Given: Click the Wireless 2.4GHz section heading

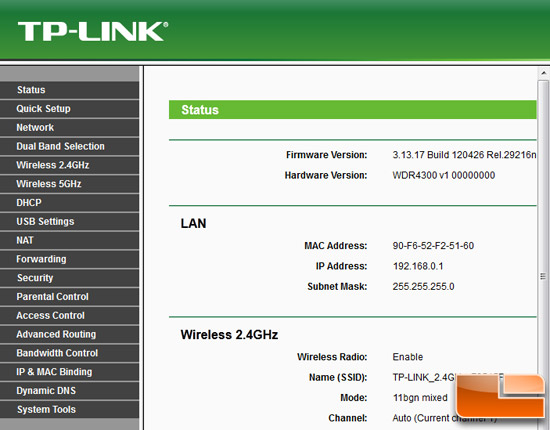Looking at the screenshot, I should click(x=229, y=335).
